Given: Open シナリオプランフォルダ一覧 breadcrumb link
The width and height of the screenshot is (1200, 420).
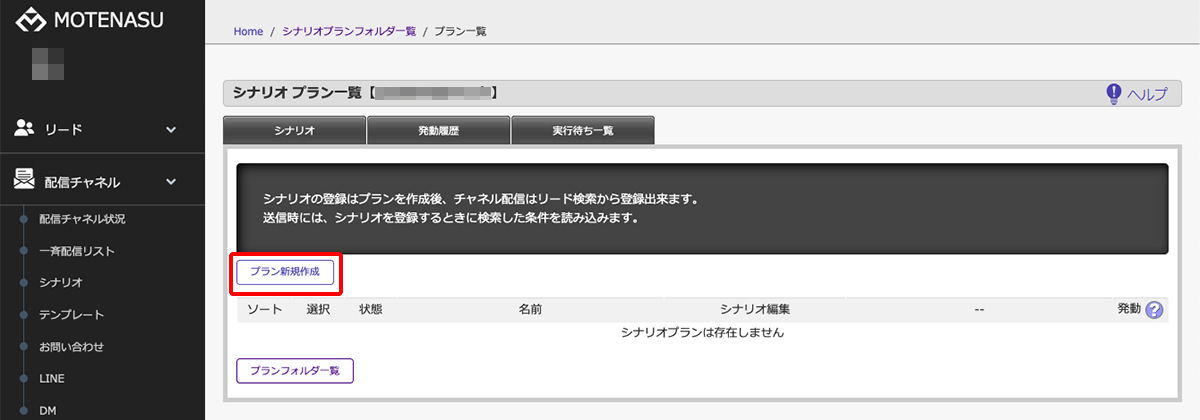Looking at the screenshot, I should tap(349, 31).
